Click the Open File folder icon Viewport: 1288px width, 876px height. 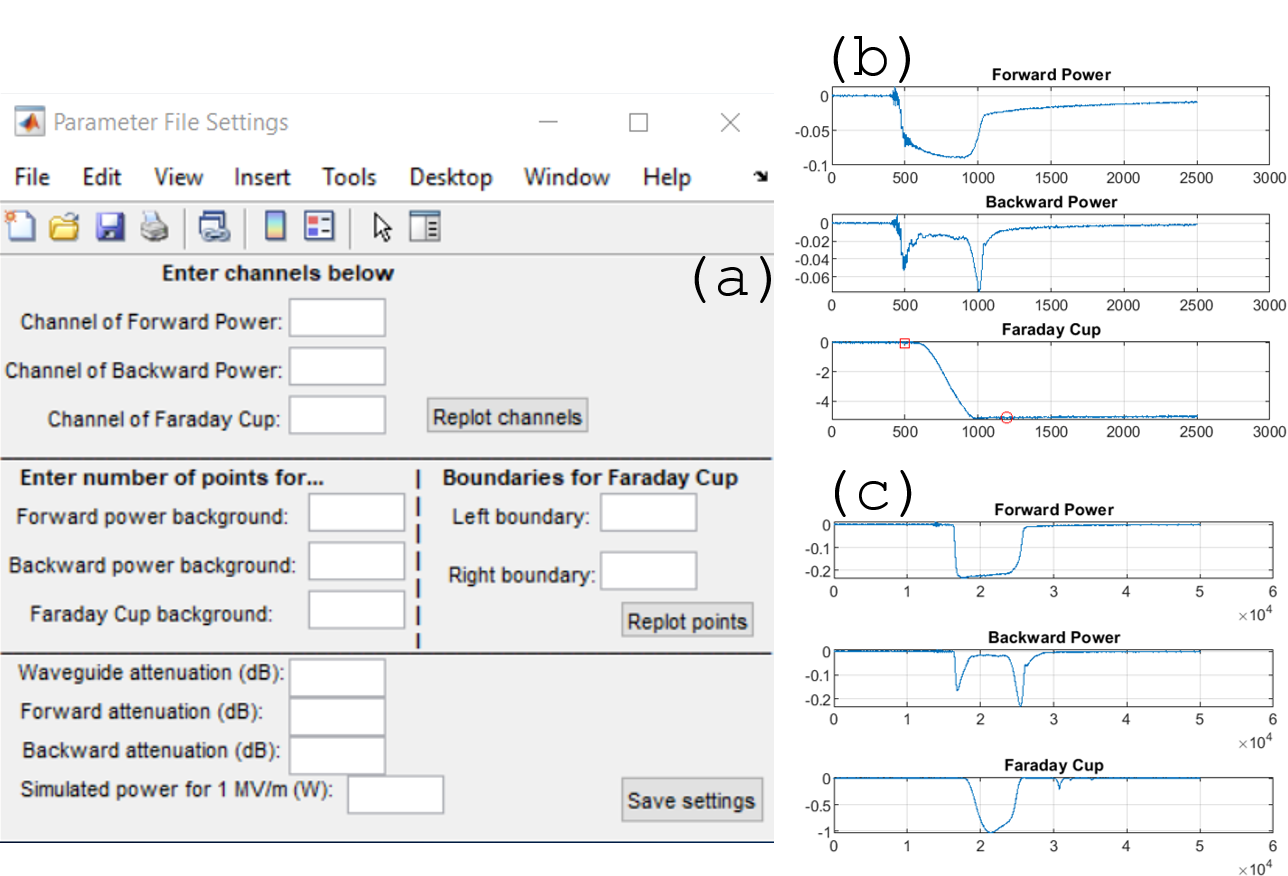pos(64,228)
